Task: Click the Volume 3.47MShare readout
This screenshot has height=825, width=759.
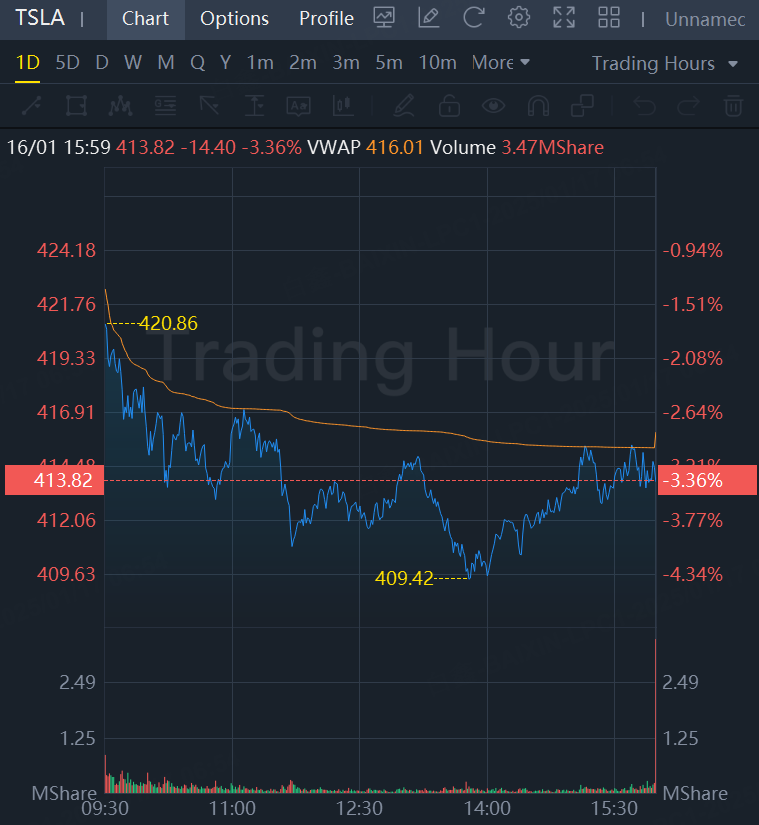Action: (x=517, y=147)
